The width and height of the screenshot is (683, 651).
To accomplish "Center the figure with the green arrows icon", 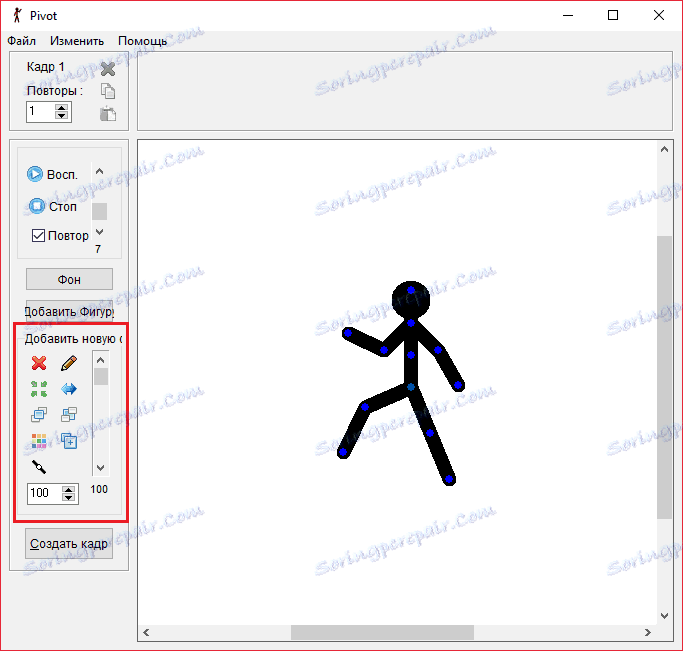I will click(x=39, y=389).
